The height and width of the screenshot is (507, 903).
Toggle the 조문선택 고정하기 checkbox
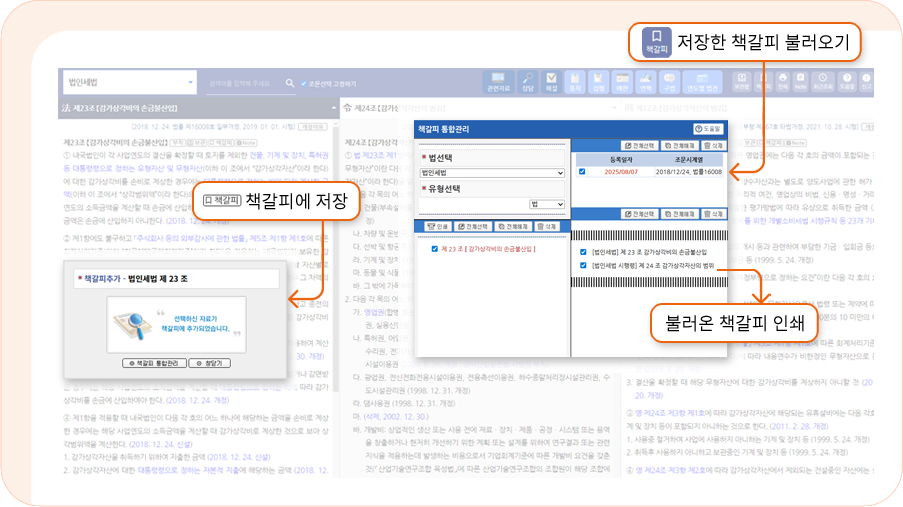click(x=304, y=84)
